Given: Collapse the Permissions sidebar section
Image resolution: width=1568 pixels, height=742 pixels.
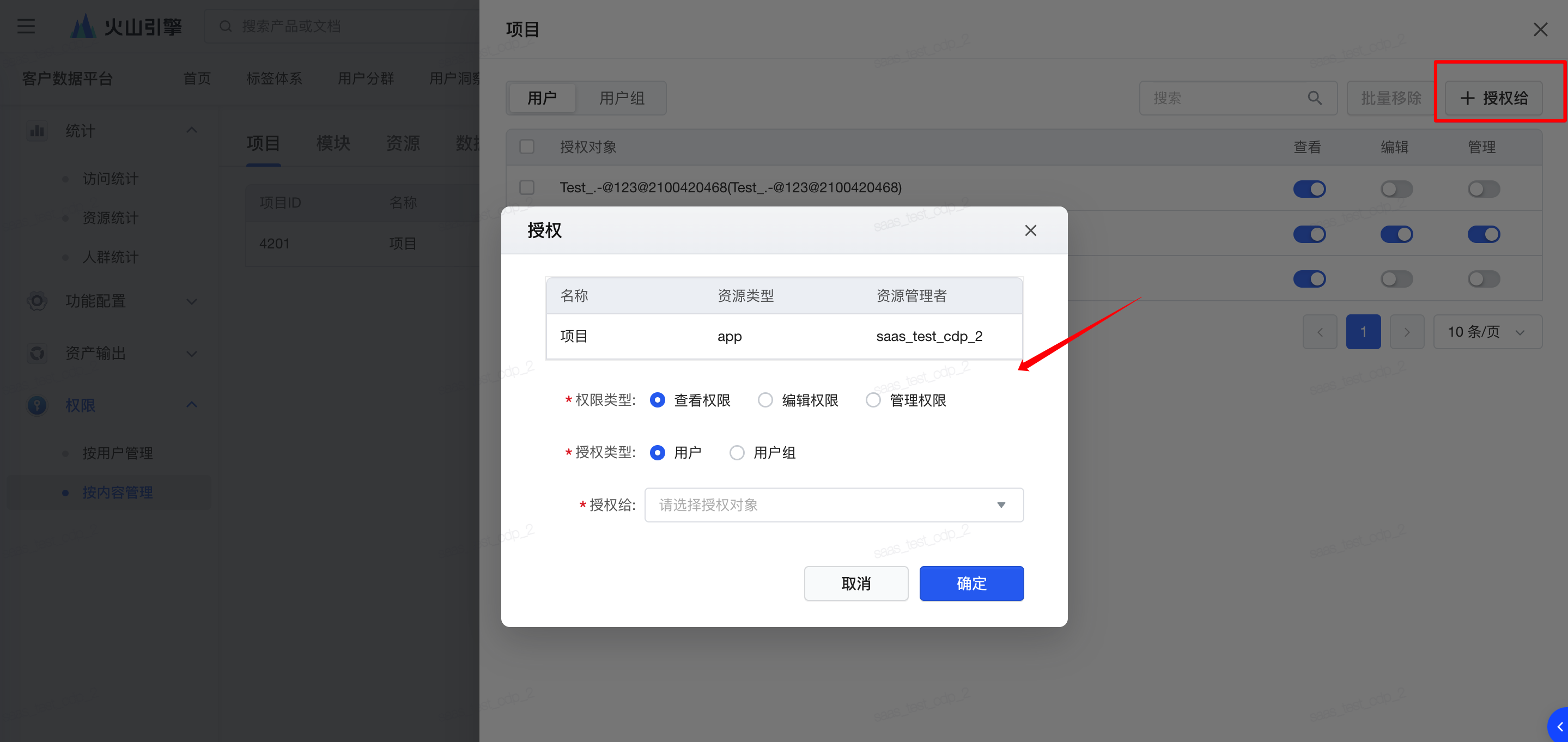Looking at the screenshot, I should click(192, 405).
